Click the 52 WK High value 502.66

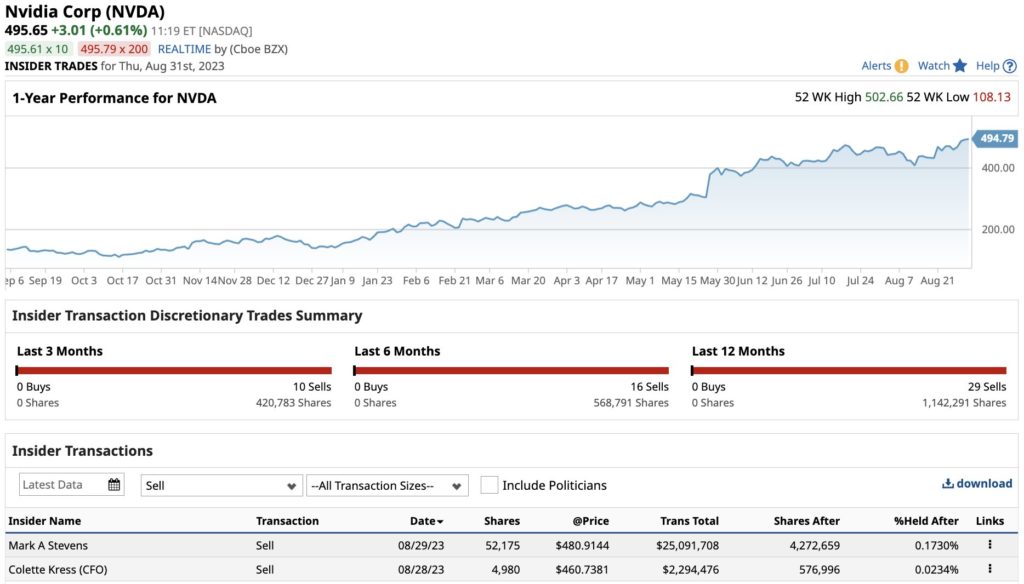pyautogui.click(x=886, y=97)
